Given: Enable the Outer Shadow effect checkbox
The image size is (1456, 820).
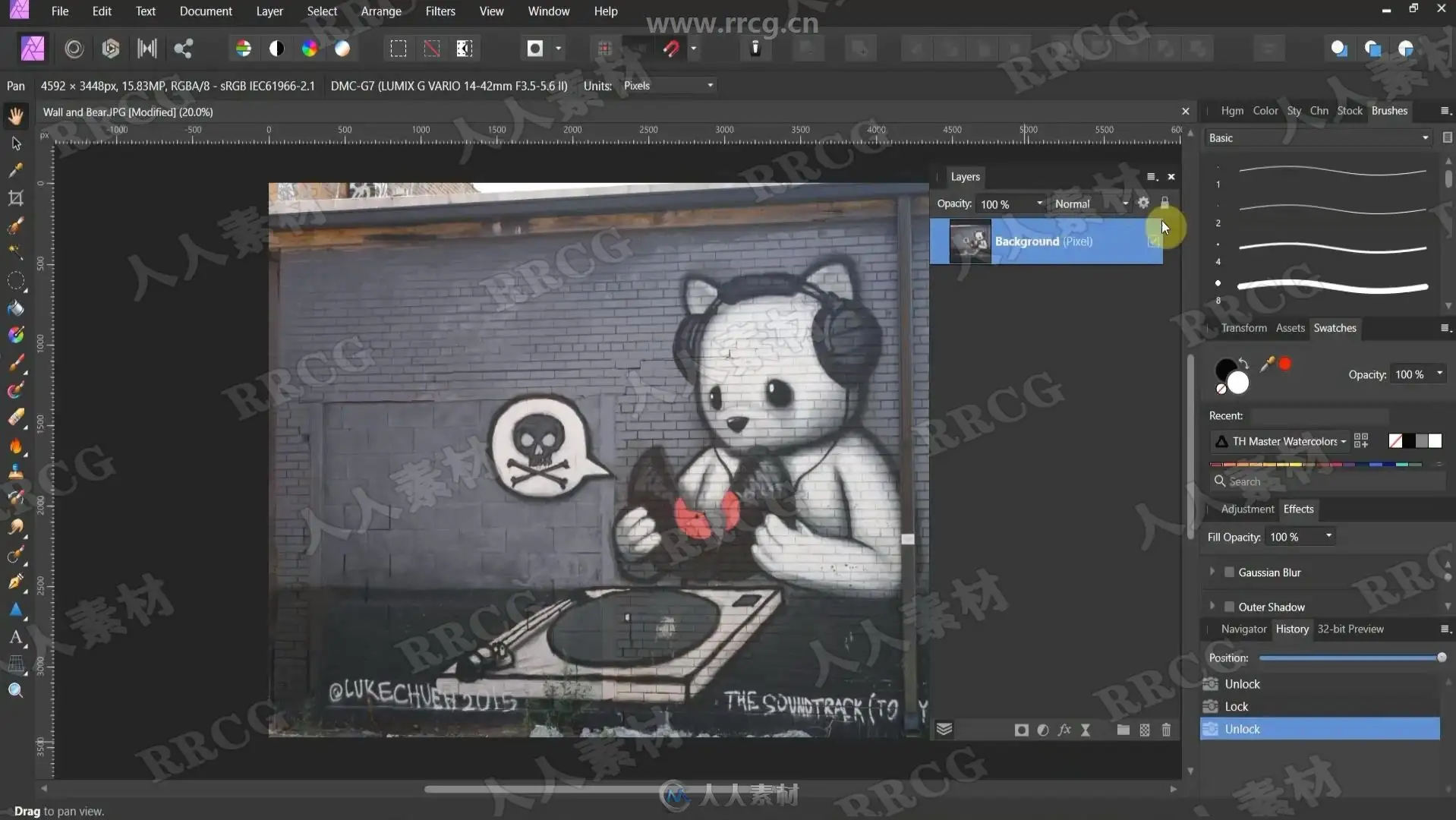Looking at the screenshot, I should coord(1229,607).
